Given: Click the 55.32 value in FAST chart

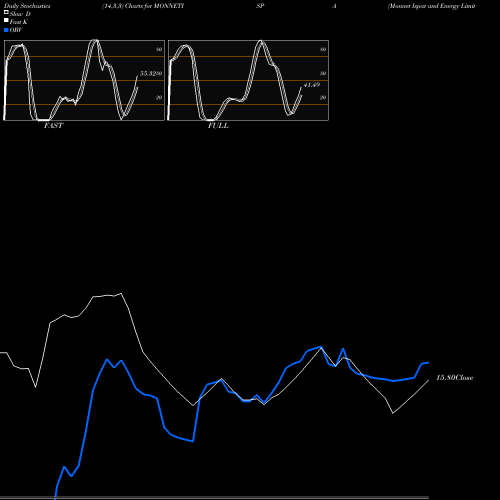Looking at the screenshot, I should click(148, 73).
